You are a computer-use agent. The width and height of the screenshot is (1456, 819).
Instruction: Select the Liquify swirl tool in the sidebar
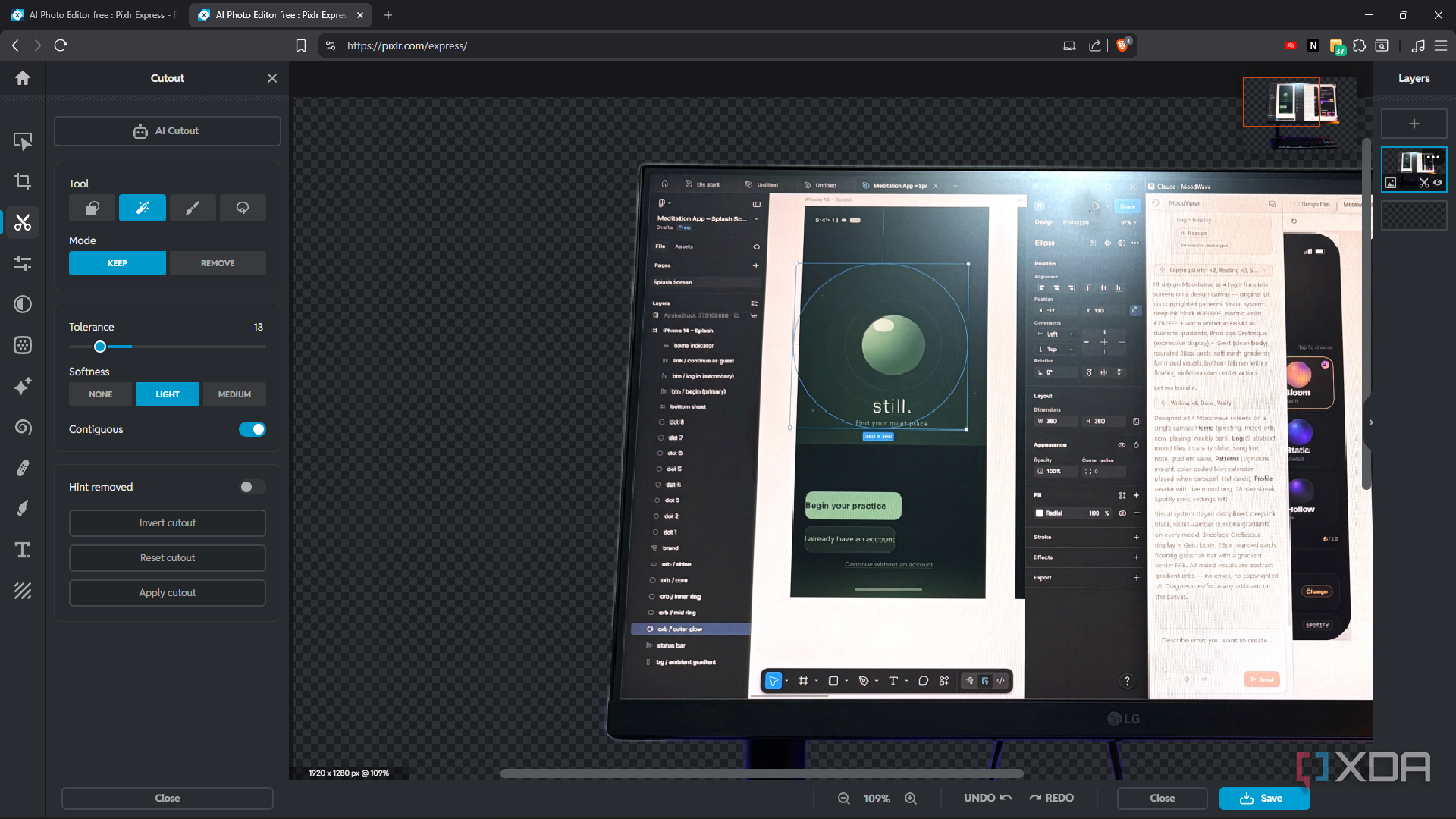click(x=23, y=427)
